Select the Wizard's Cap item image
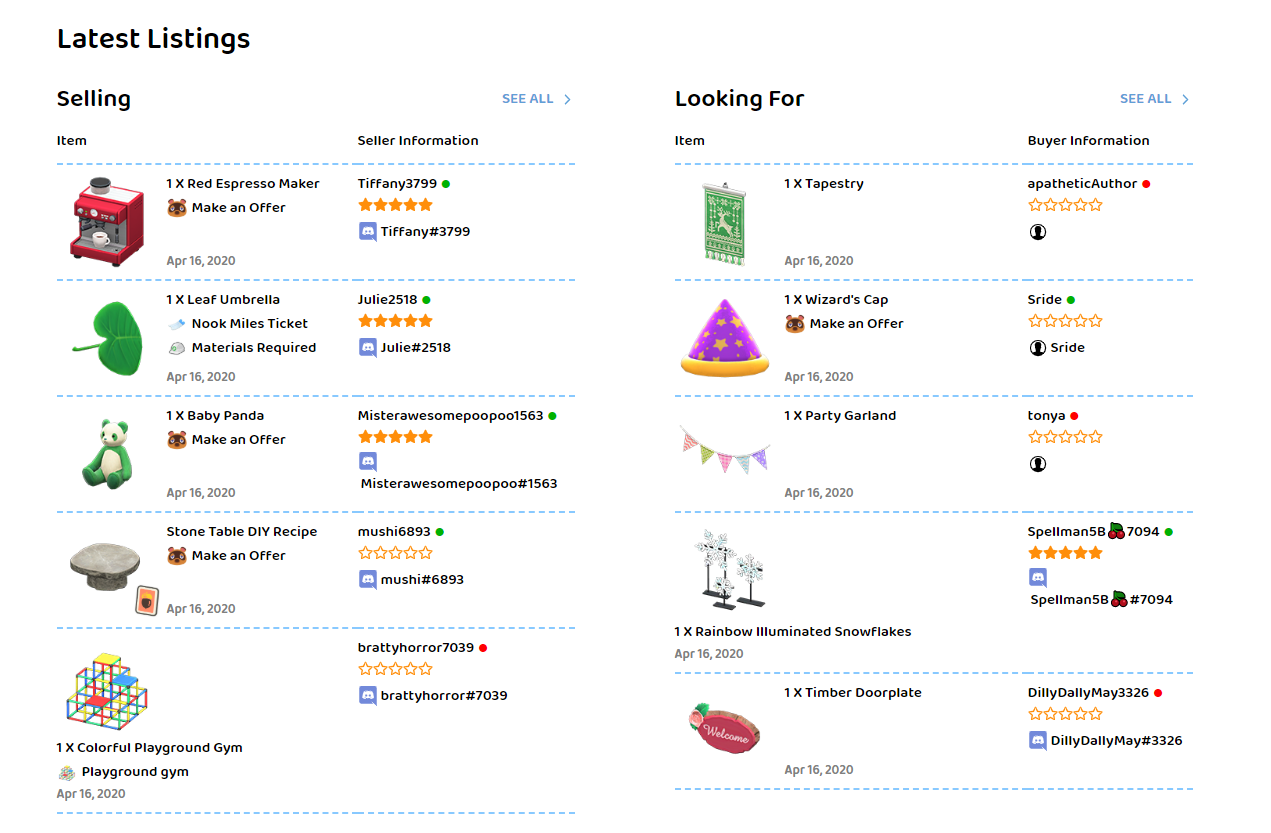This screenshot has height=833, width=1271. [x=725, y=337]
